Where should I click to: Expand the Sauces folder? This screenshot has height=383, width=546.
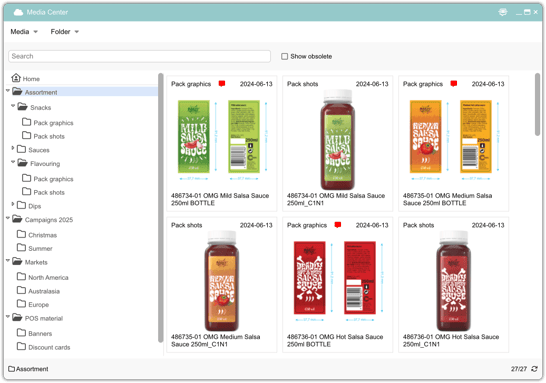point(13,148)
